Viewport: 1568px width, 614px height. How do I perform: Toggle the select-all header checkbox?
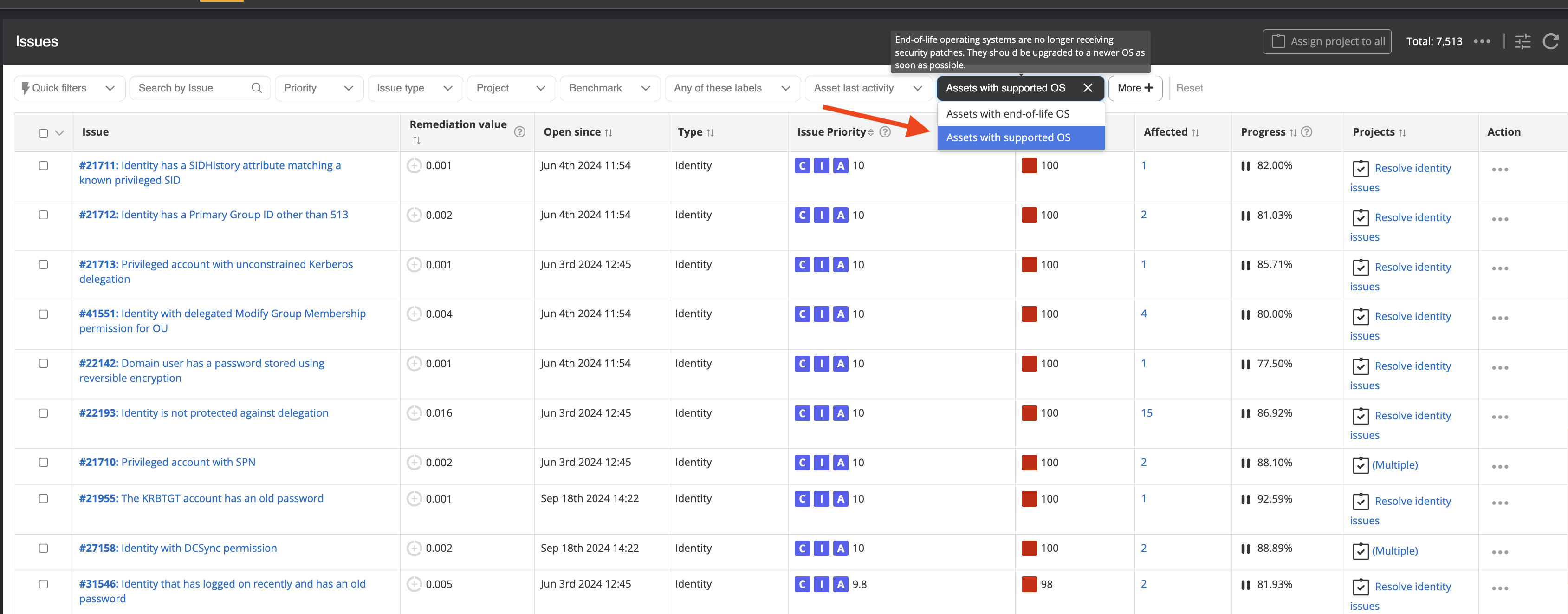coord(43,133)
